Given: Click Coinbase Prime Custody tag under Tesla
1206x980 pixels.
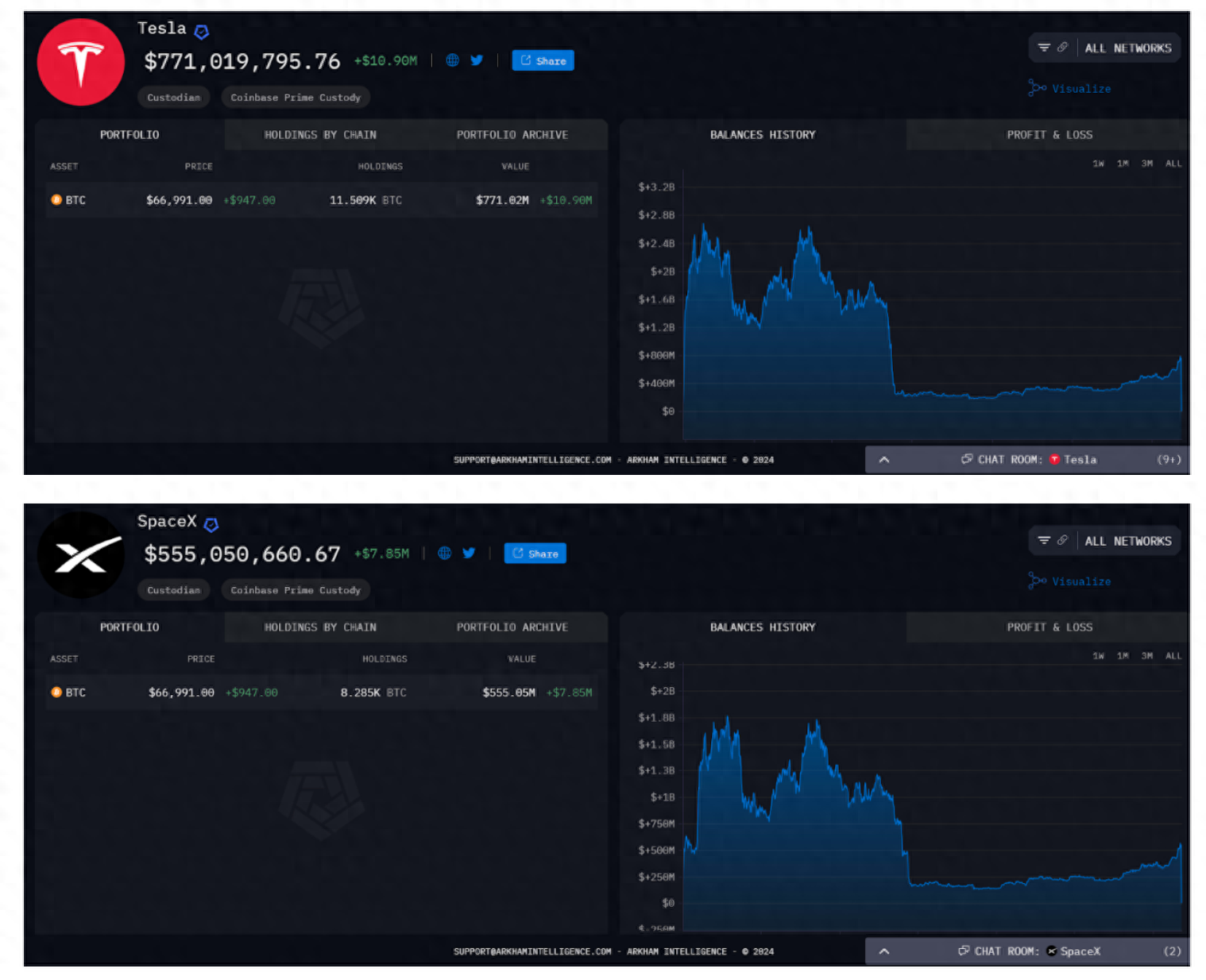Looking at the screenshot, I should (x=296, y=98).
